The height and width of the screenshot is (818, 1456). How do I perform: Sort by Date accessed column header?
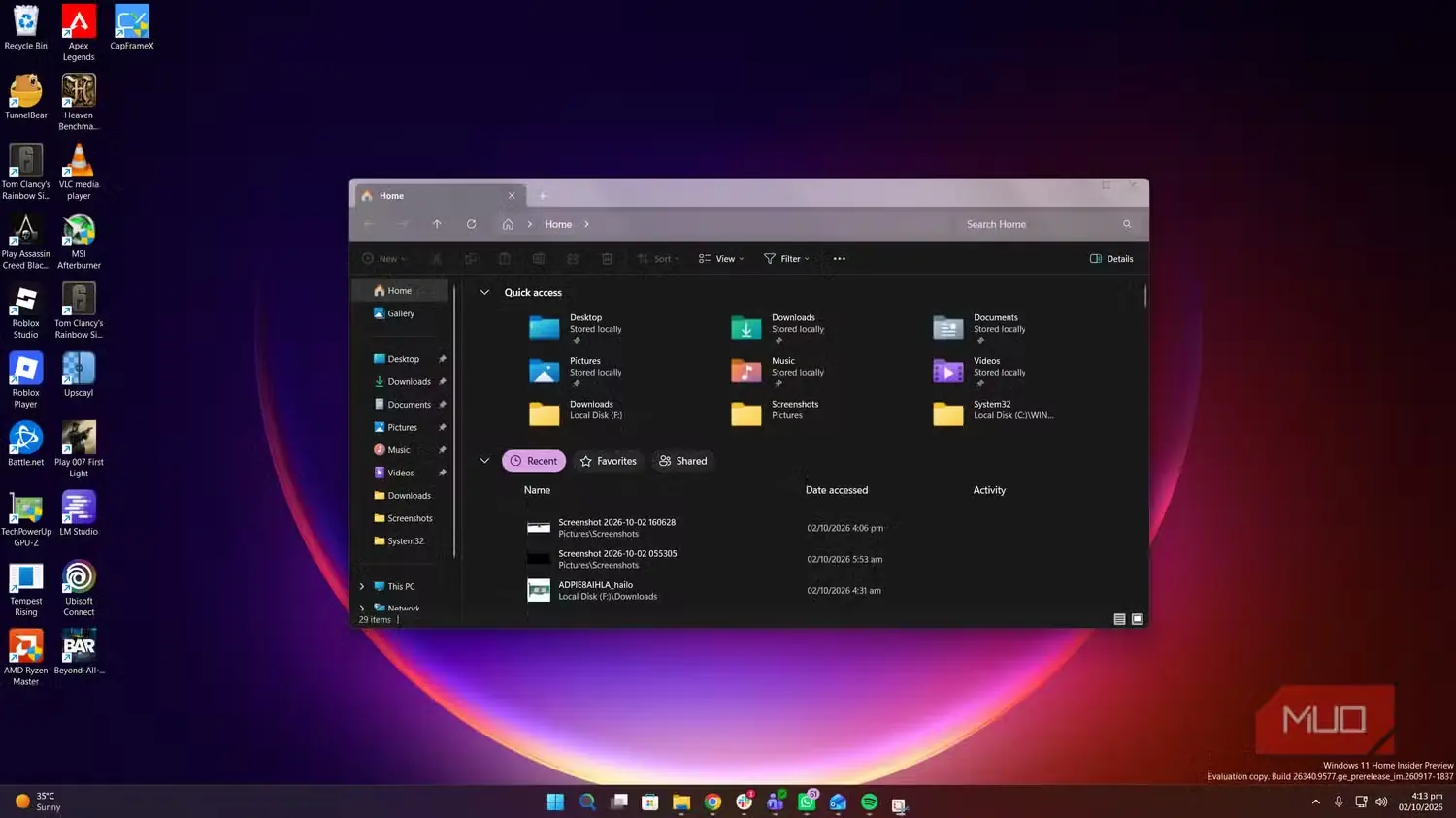(x=837, y=490)
